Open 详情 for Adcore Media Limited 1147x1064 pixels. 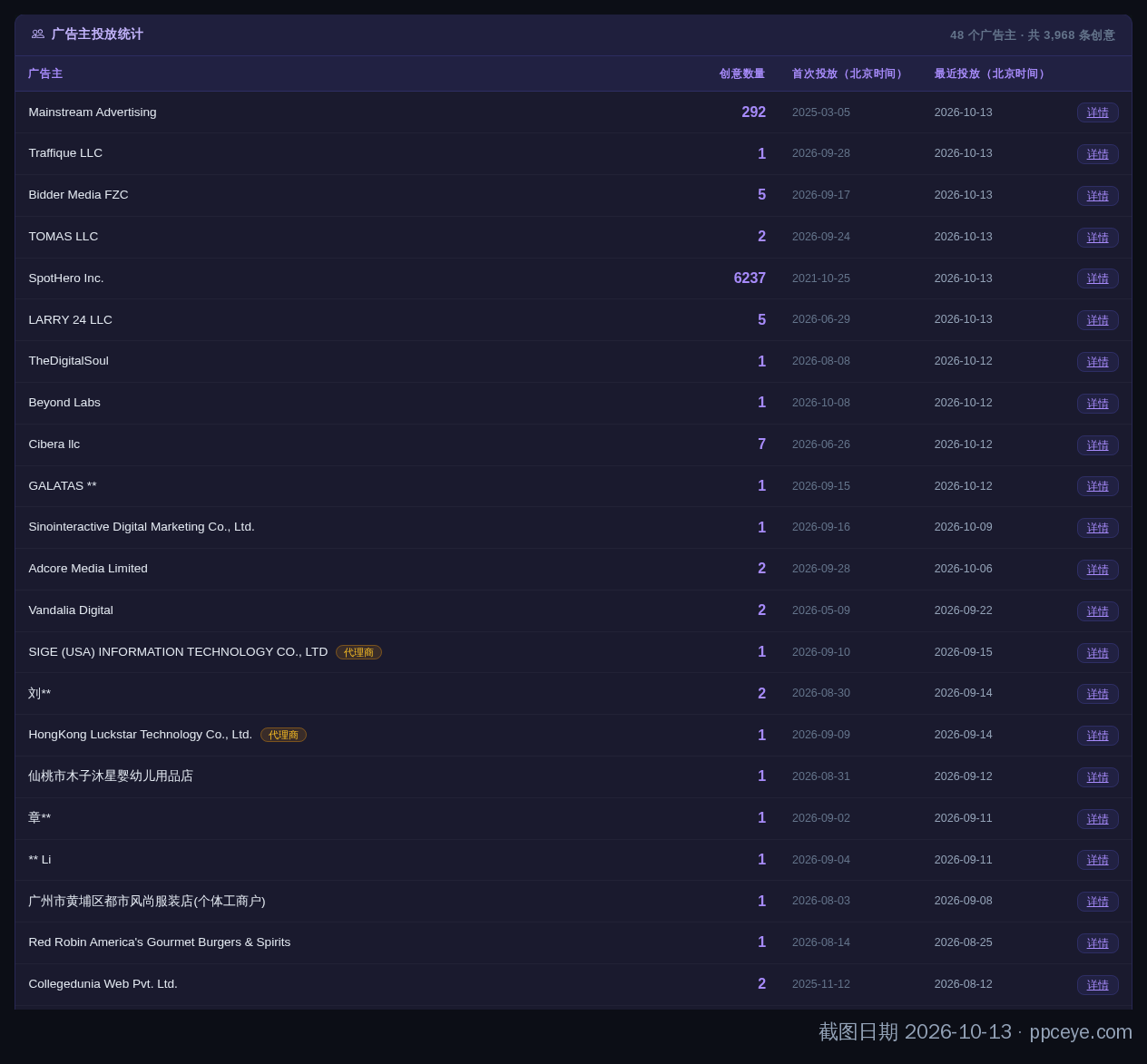(x=1098, y=570)
